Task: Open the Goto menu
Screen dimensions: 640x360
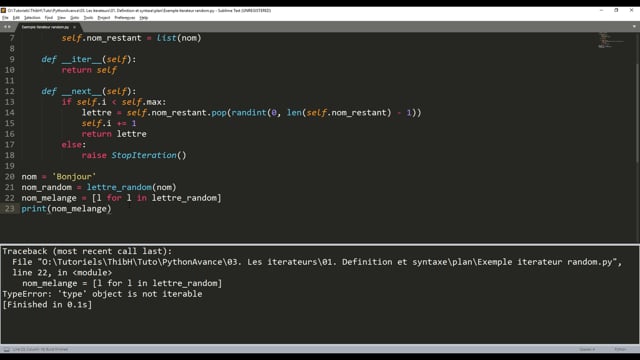Action: coord(74,18)
